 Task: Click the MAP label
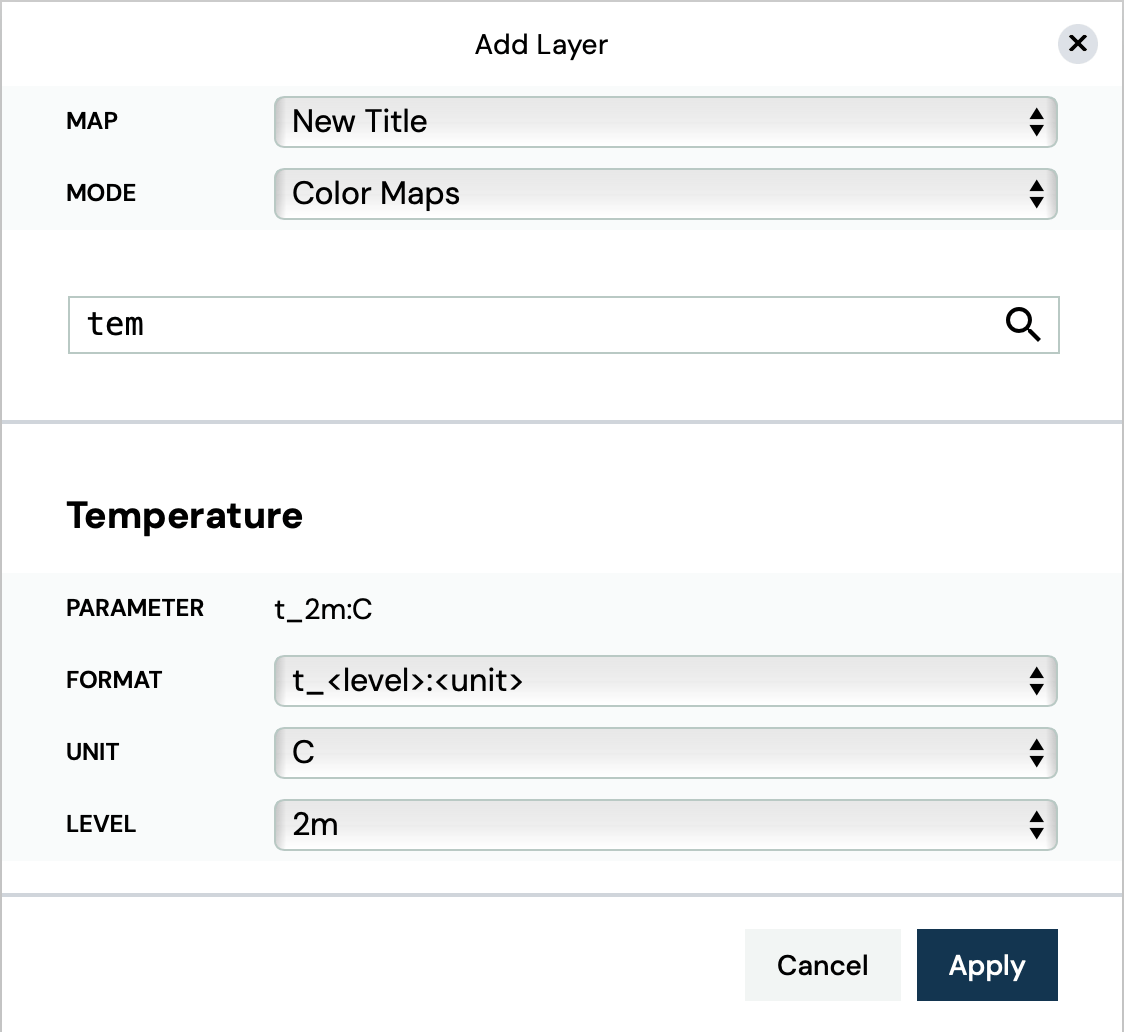pyautogui.click(x=92, y=120)
